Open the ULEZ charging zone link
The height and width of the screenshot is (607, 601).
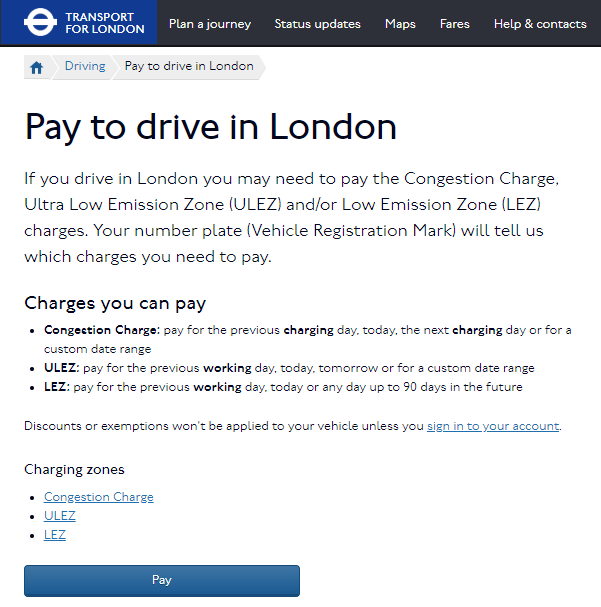point(60,516)
